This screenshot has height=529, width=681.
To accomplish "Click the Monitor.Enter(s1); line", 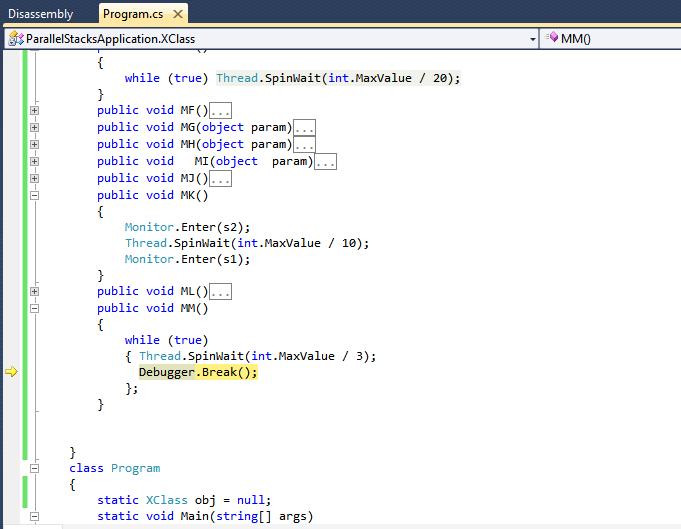I will coord(187,259).
